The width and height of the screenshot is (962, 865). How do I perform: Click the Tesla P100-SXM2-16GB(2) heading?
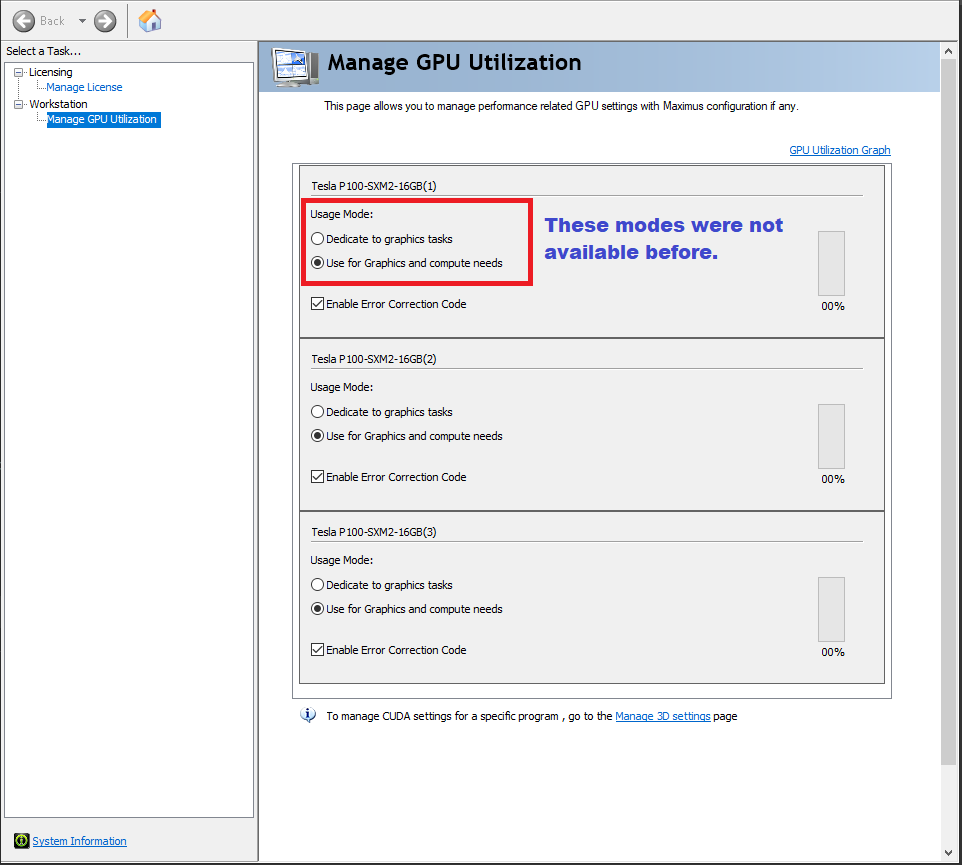[x=374, y=359]
